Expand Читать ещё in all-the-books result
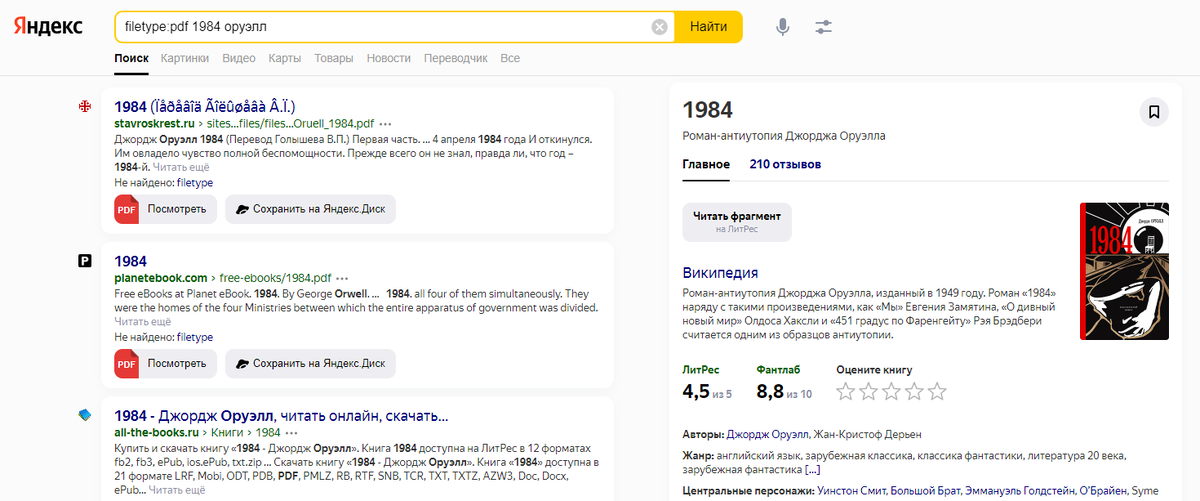 pyautogui.click(x=178, y=490)
